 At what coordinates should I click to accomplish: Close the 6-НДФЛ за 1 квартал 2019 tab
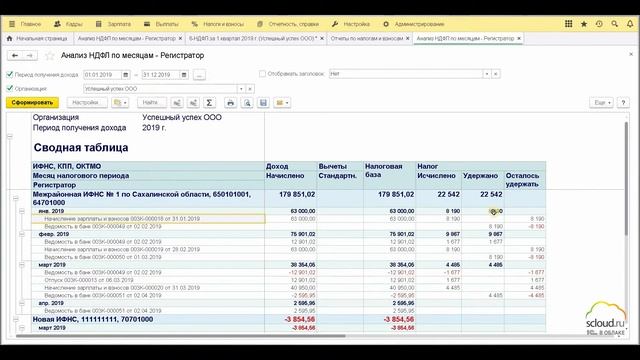322,38
